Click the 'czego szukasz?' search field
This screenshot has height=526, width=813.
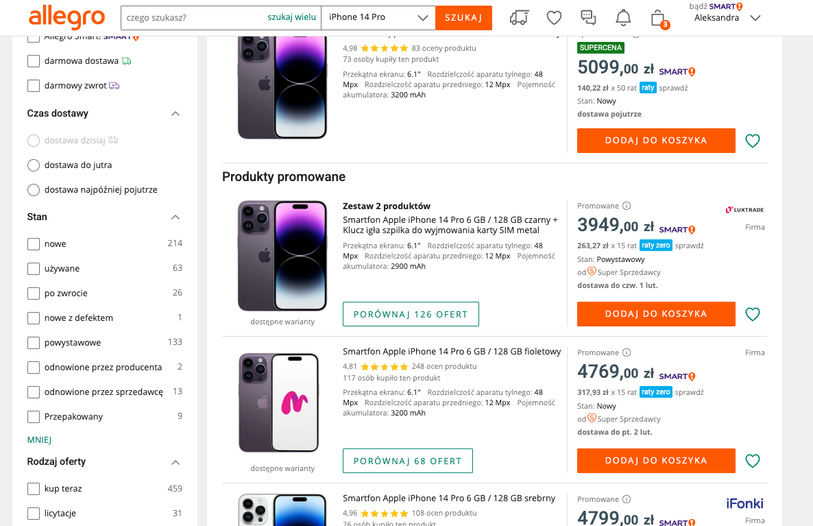(x=190, y=18)
